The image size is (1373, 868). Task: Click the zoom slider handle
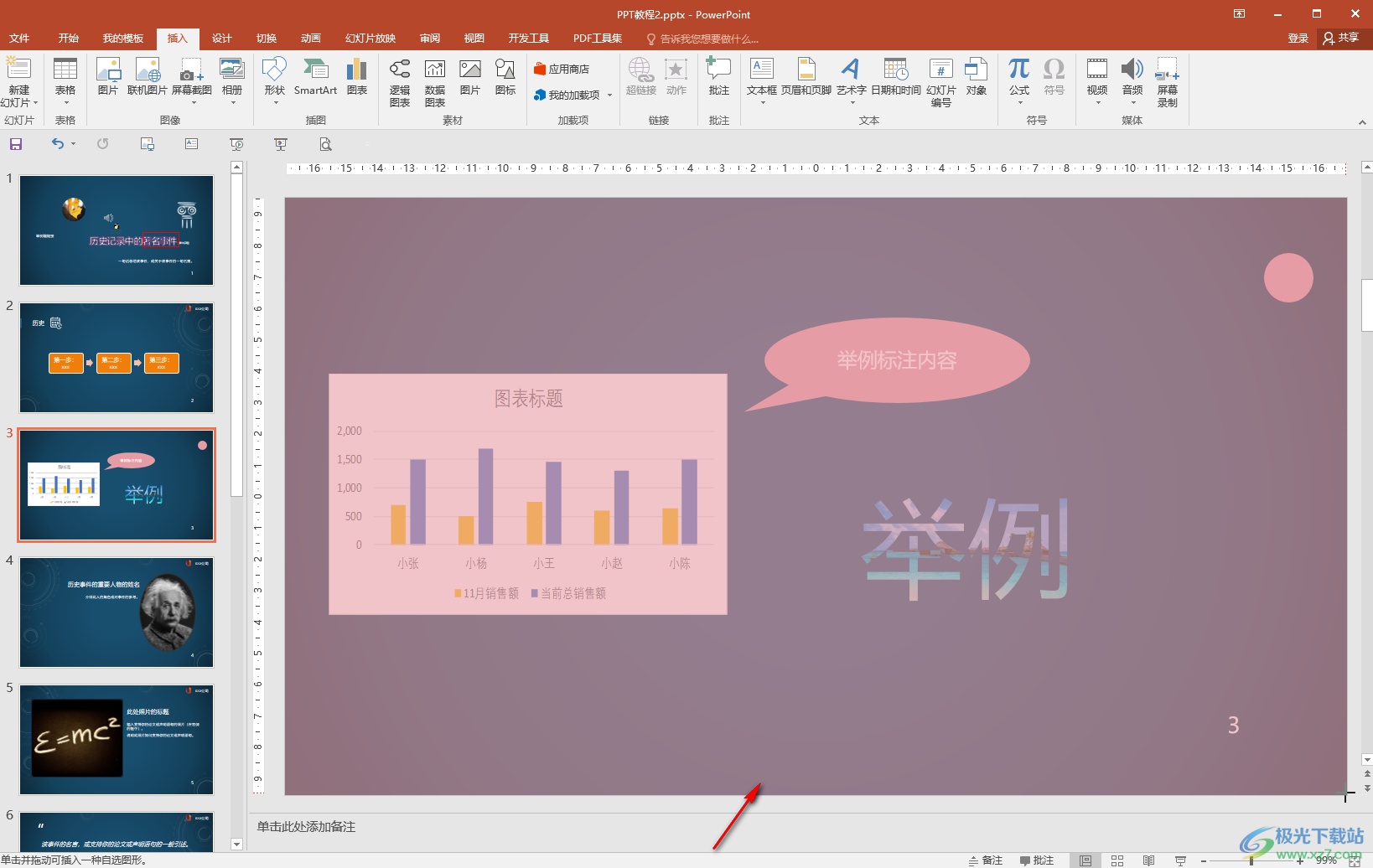tap(1251, 860)
